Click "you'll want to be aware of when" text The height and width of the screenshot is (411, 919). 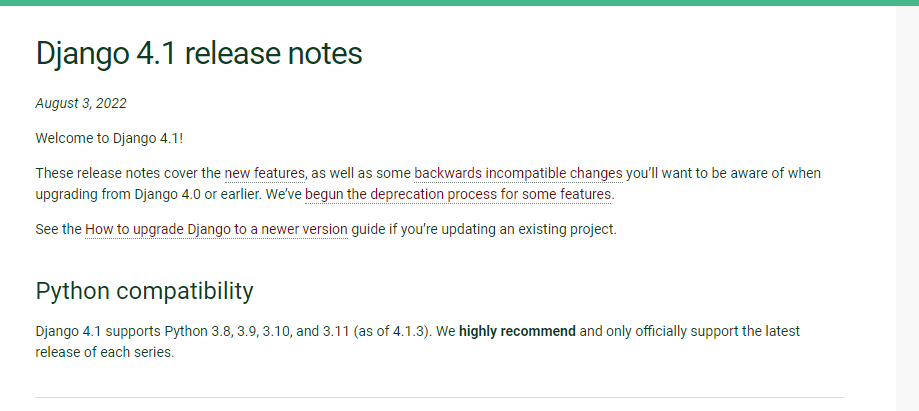[723, 174]
